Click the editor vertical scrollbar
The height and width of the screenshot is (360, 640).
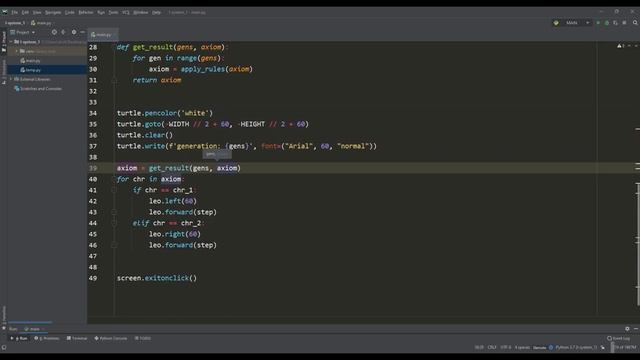tap(638, 244)
